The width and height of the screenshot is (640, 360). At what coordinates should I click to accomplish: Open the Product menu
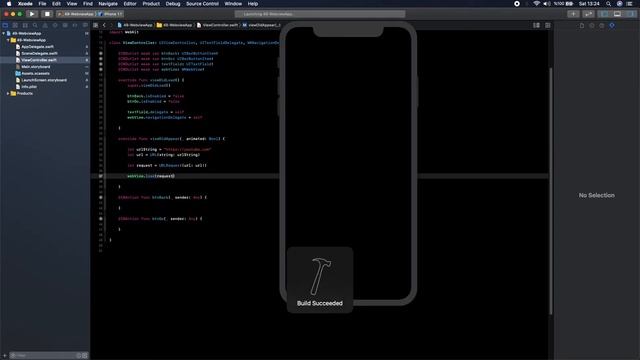pos(151,4)
